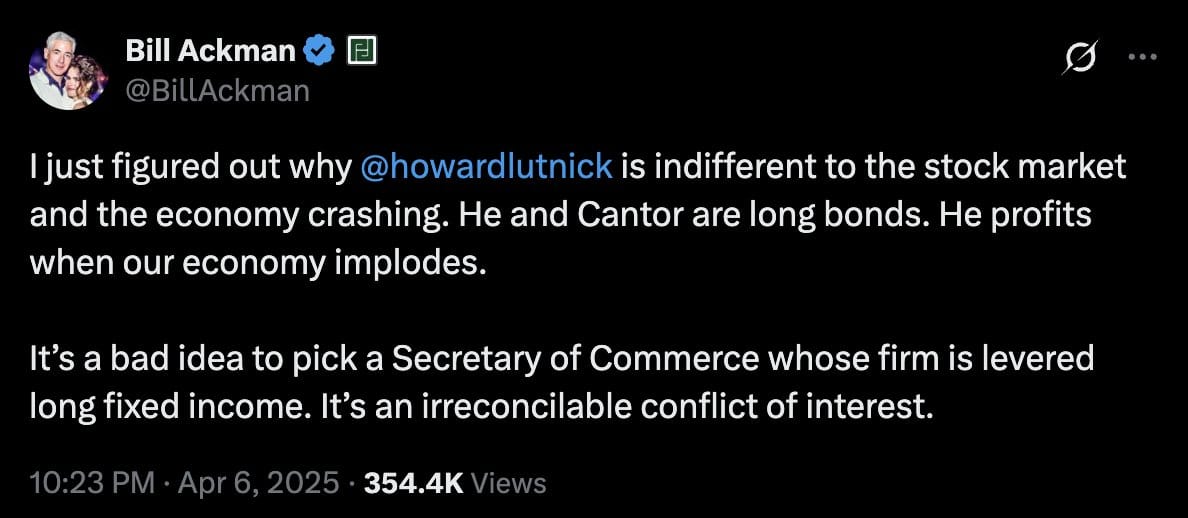Click the words 'I just figured out why'
Viewport: 1188px width, 518px height.
[192, 167]
